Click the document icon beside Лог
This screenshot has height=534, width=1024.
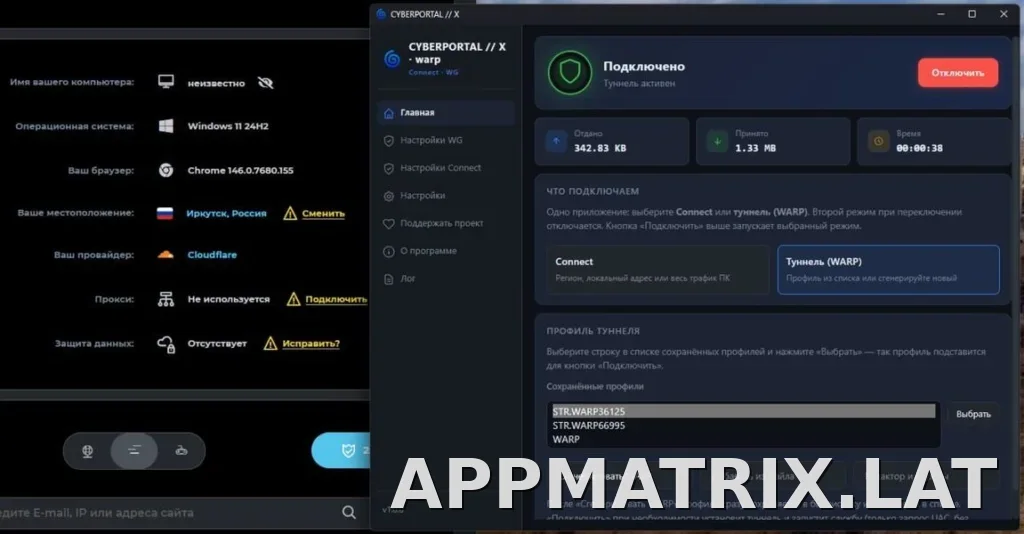(x=389, y=279)
